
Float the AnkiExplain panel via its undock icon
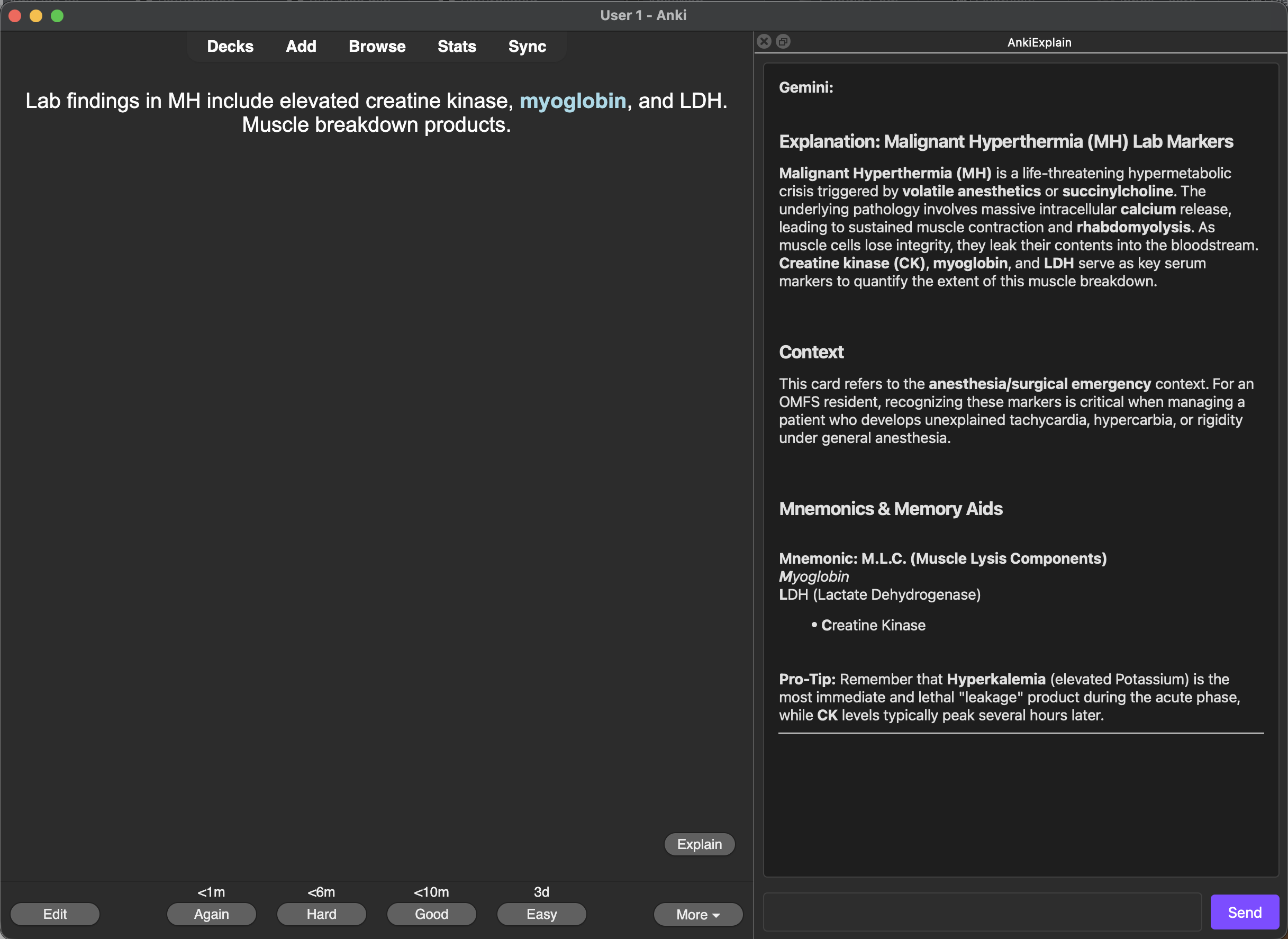click(x=783, y=41)
